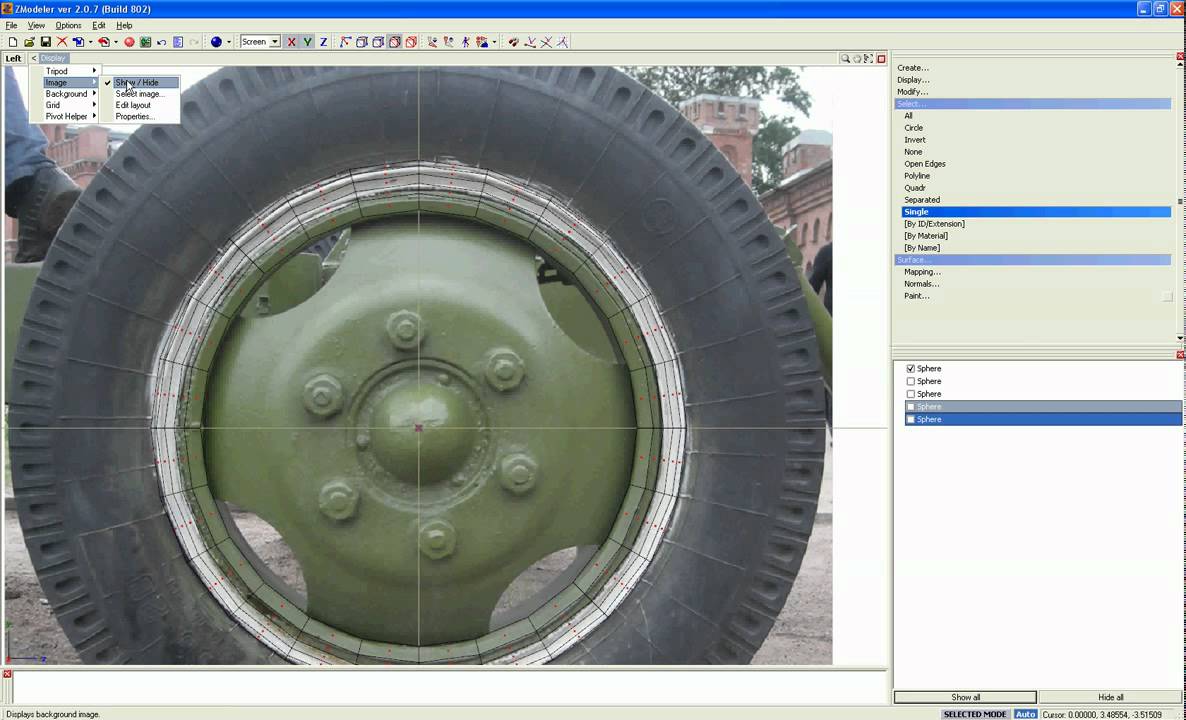1186x720 pixels.
Task: Click the green grid icon in main toolbar
Action: pyautogui.click(x=145, y=42)
